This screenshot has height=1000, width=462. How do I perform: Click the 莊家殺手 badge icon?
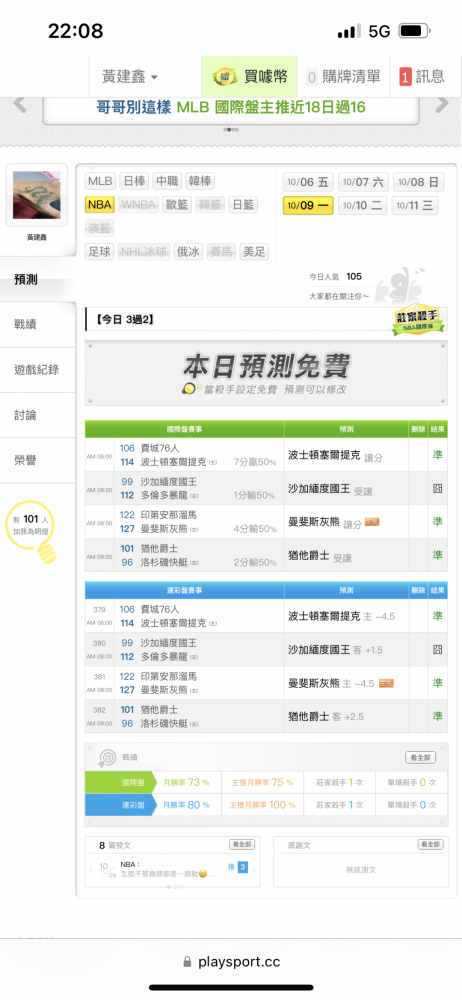(x=416, y=321)
